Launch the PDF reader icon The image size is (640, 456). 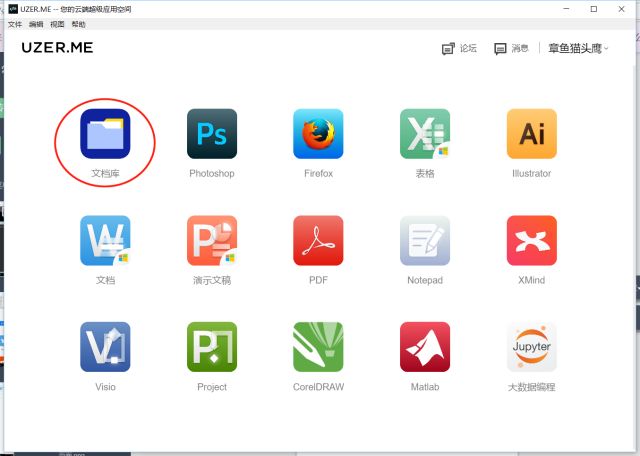point(318,240)
